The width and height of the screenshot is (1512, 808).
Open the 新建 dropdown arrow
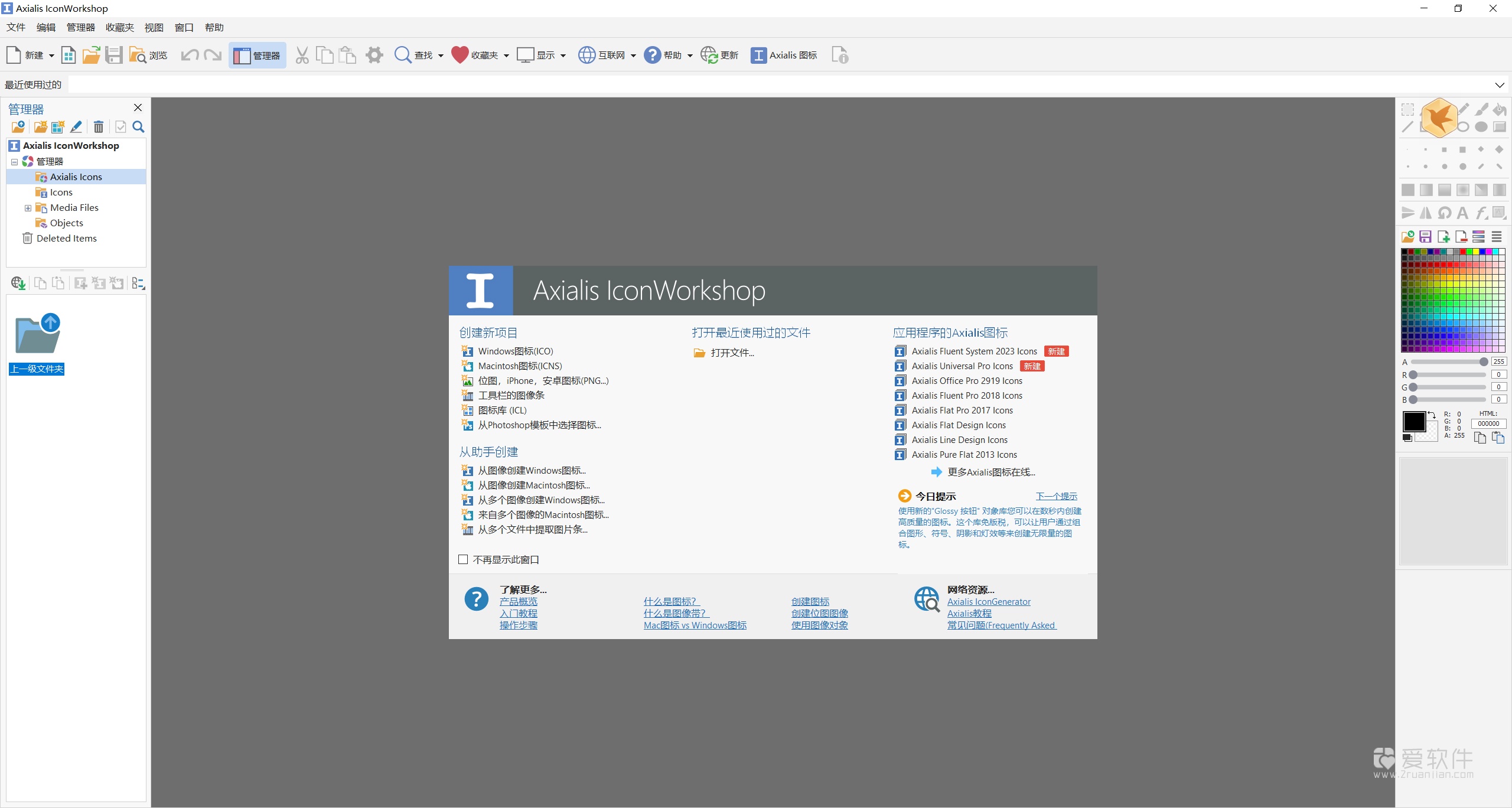pyautogui.click(x=51, y=56)
